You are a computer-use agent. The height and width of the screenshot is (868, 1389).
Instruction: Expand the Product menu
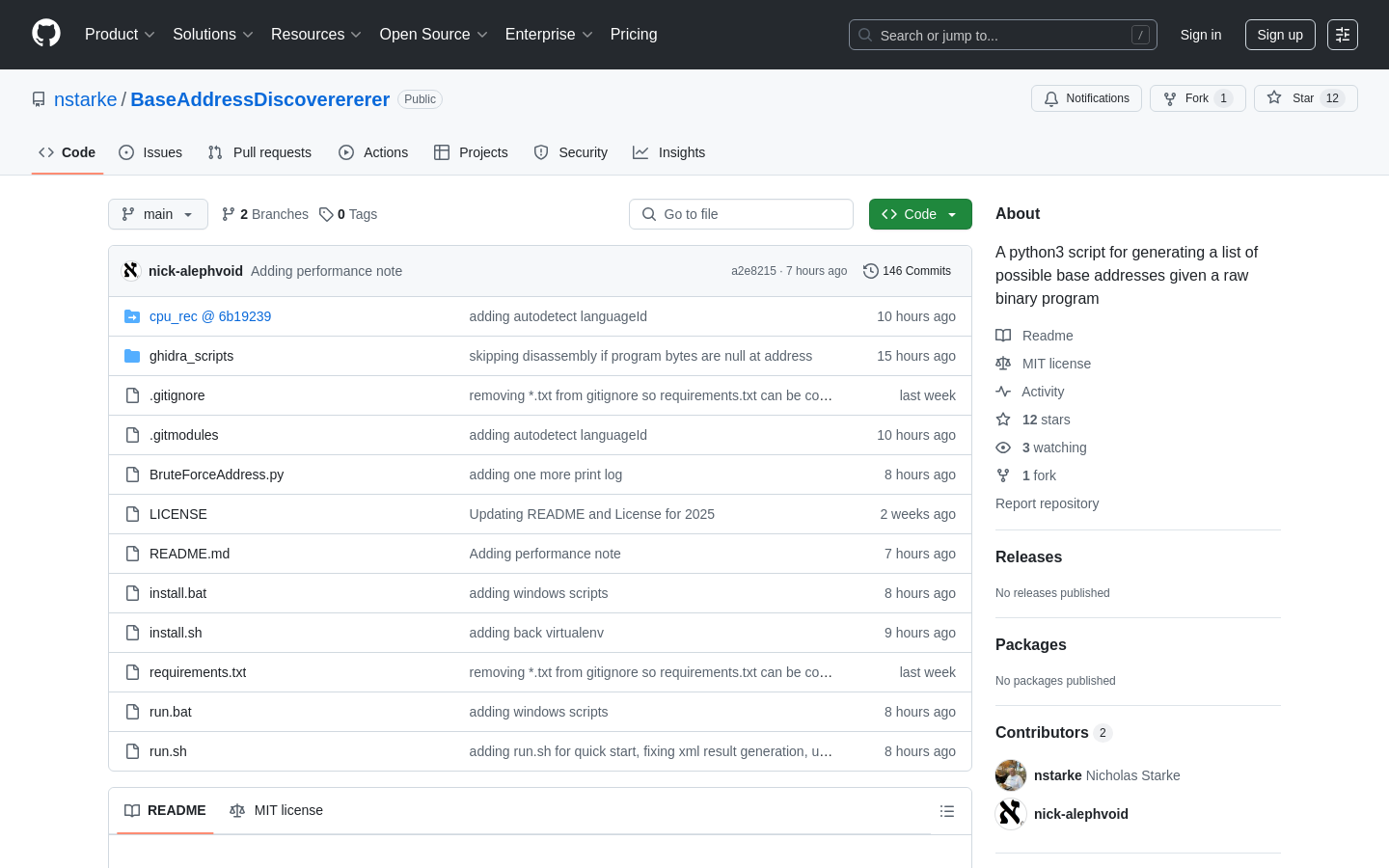pyautogui.click(x=120, y=35)
